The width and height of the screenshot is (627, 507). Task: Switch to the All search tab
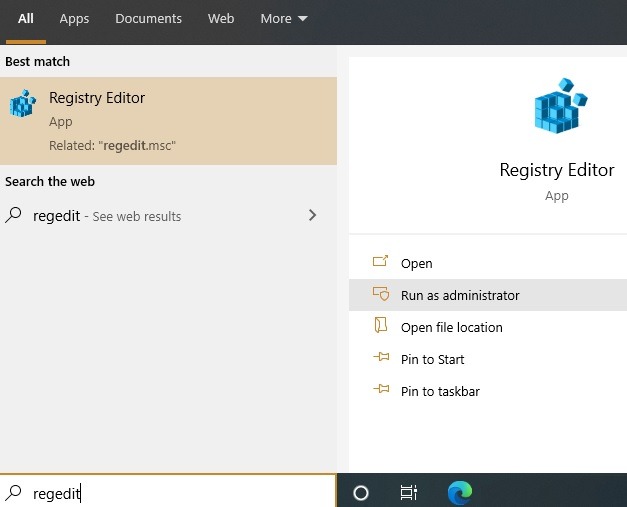[x=26, y=19]
